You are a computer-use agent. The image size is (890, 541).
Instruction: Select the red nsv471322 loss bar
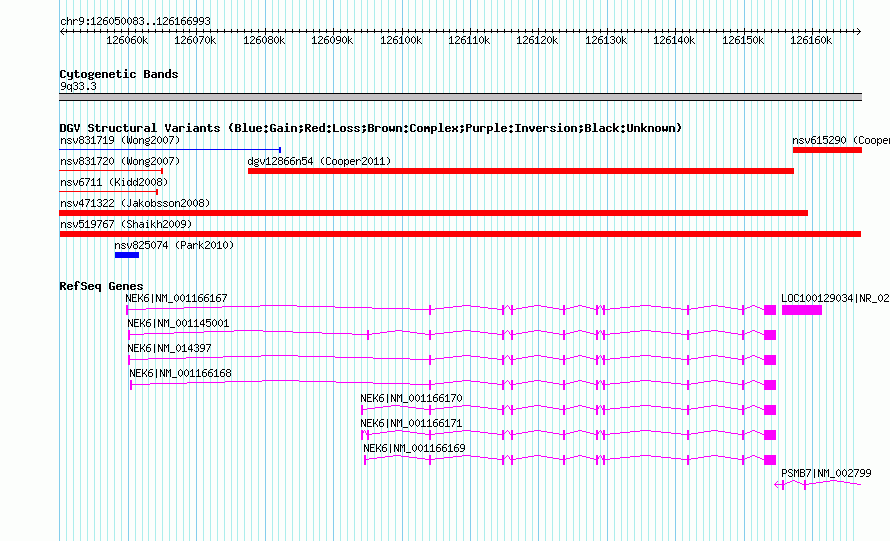[x=434, y=213]
